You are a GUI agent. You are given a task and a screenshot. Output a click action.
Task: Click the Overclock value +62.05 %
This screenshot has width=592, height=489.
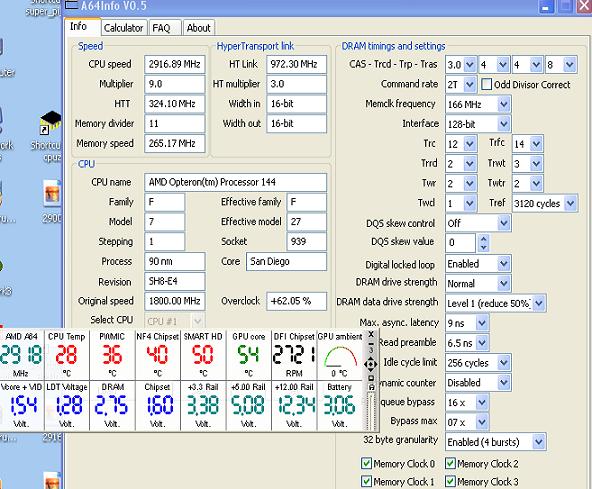296,301
